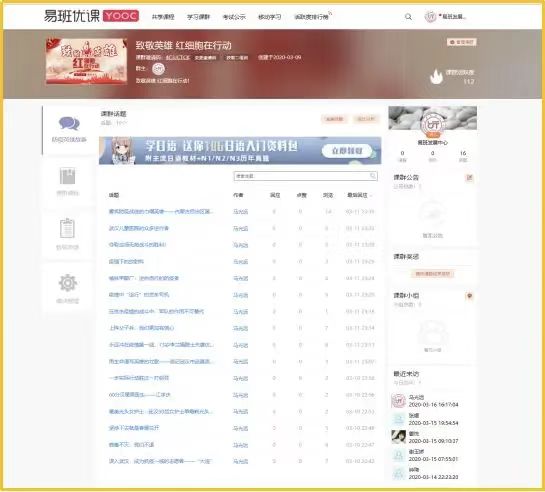Open the clipboard icon in the left sidebar

pyautogui.click(x=67, y=228)
